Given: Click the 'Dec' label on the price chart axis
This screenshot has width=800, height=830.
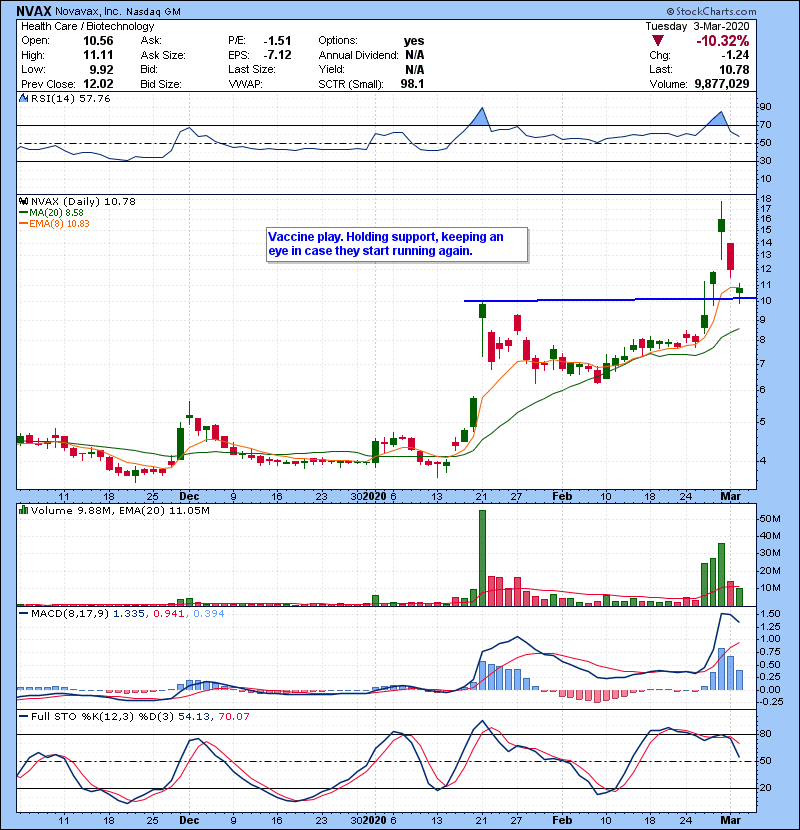Looking at the screenshot, I should click(x=189, y=496).
